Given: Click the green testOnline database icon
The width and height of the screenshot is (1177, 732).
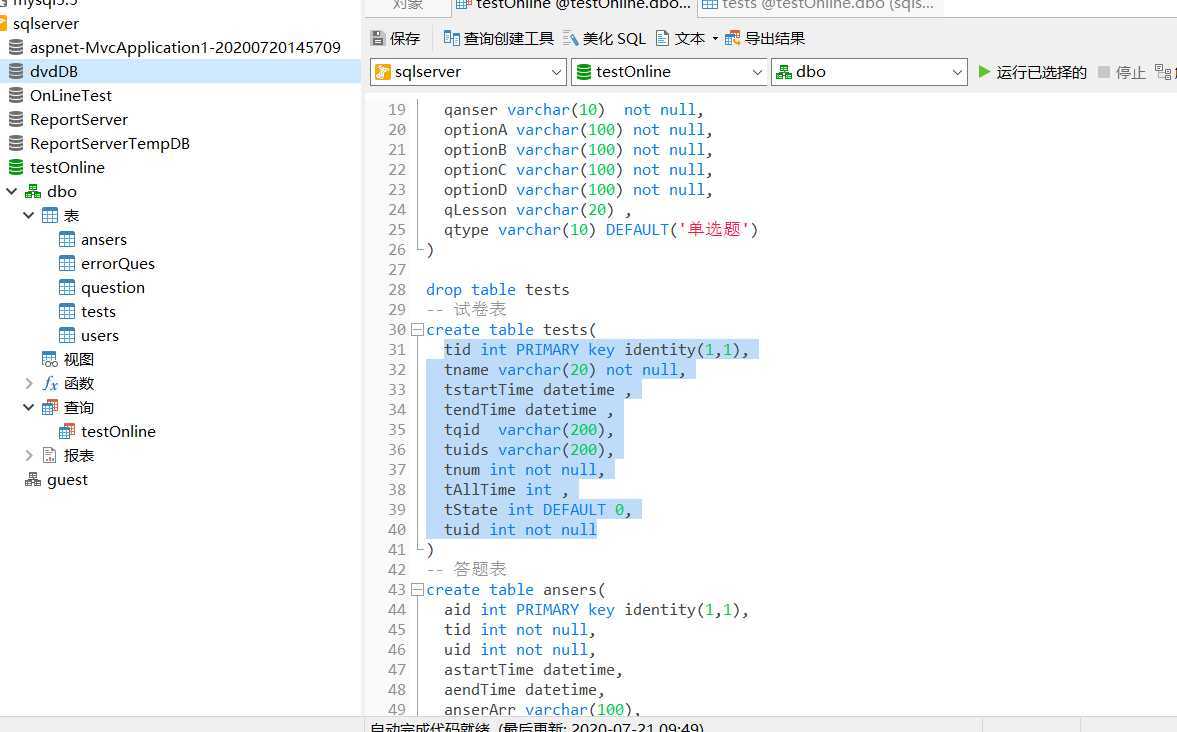Looking at the screenshot, I should click(x=16, y=167).
